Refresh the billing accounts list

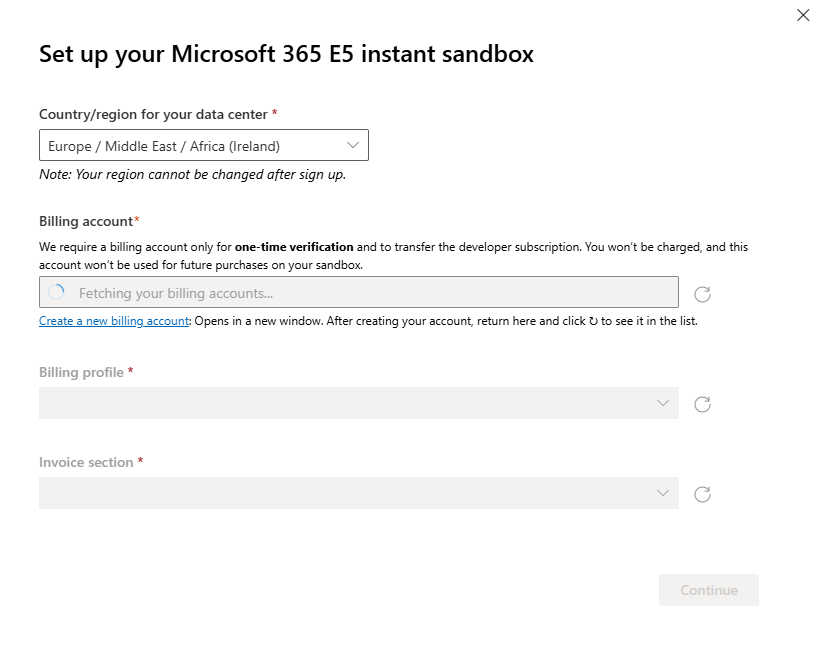point(702,294)
